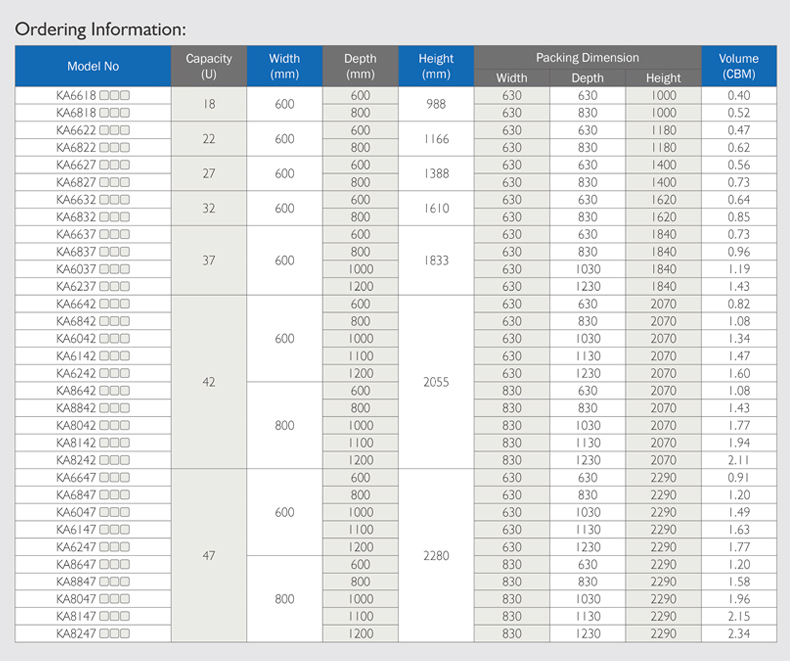Click the last empty box after KA8247
Screen dimensions: 790x661
click(x=125, y=634)
